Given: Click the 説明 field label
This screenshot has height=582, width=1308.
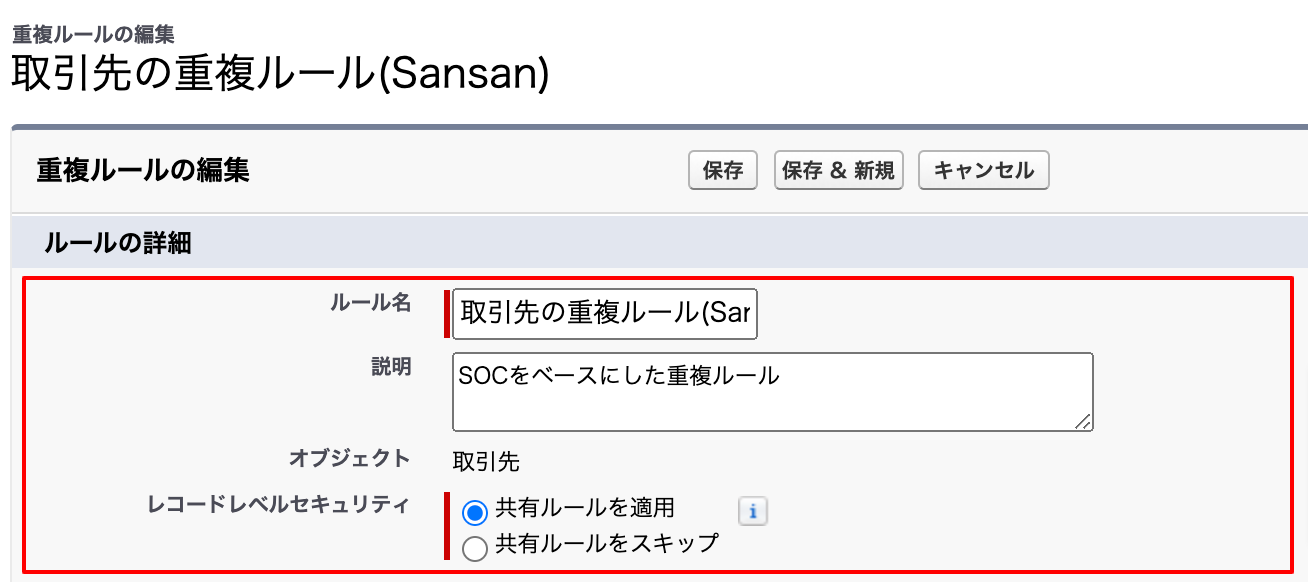Looking at the screenshot, I should (391, 367).
